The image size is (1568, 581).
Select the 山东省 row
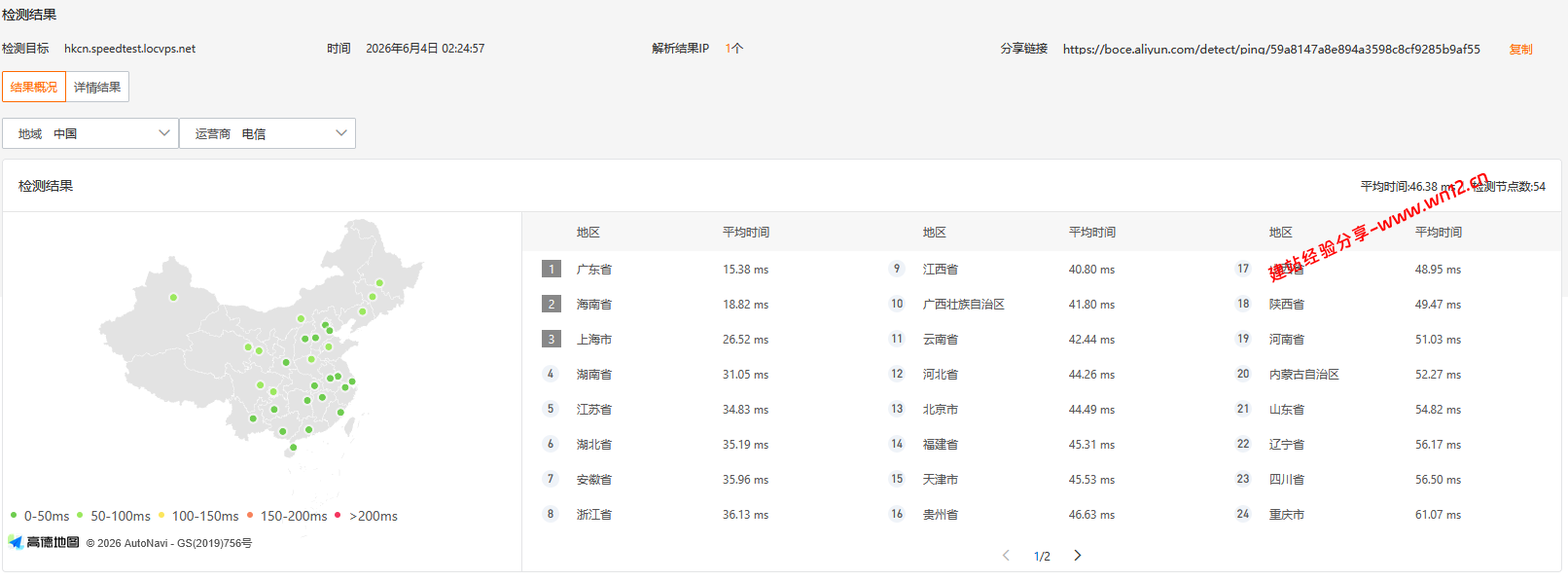(1388, 410)
